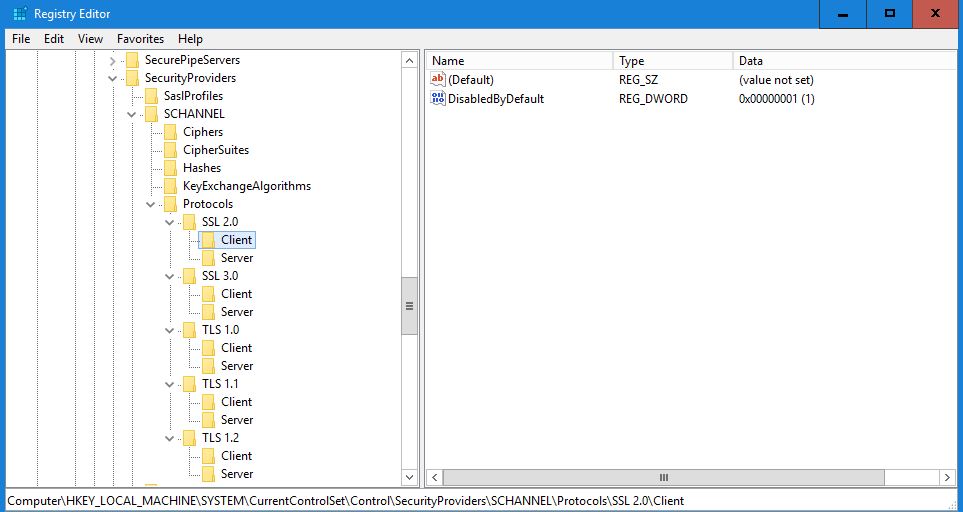Select the CipherSuites folder icon

pyautogui.click(x=170, y=150)
